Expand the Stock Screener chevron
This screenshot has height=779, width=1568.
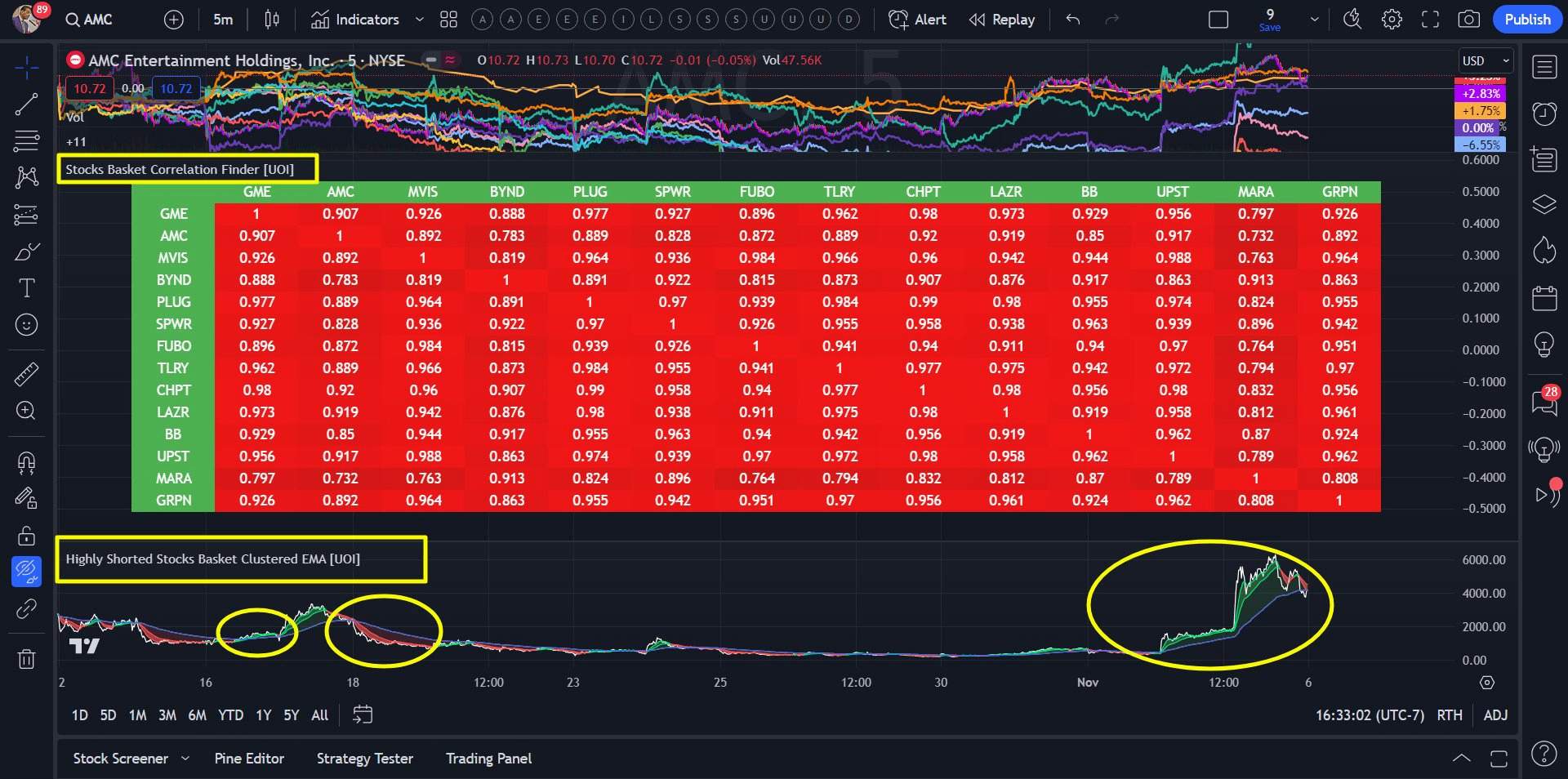(x=185, y=759)
